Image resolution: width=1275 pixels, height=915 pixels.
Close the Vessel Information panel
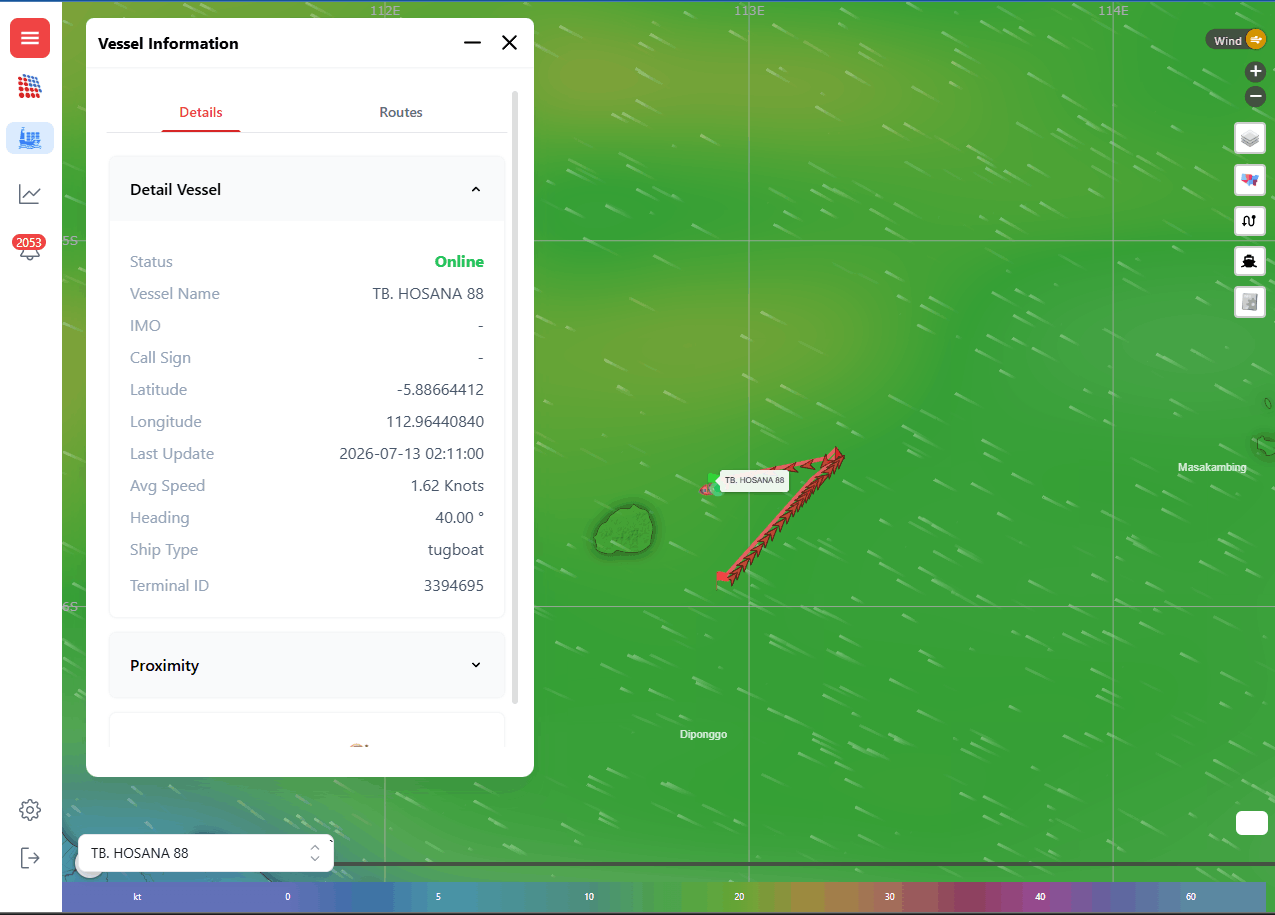[510, 42]
